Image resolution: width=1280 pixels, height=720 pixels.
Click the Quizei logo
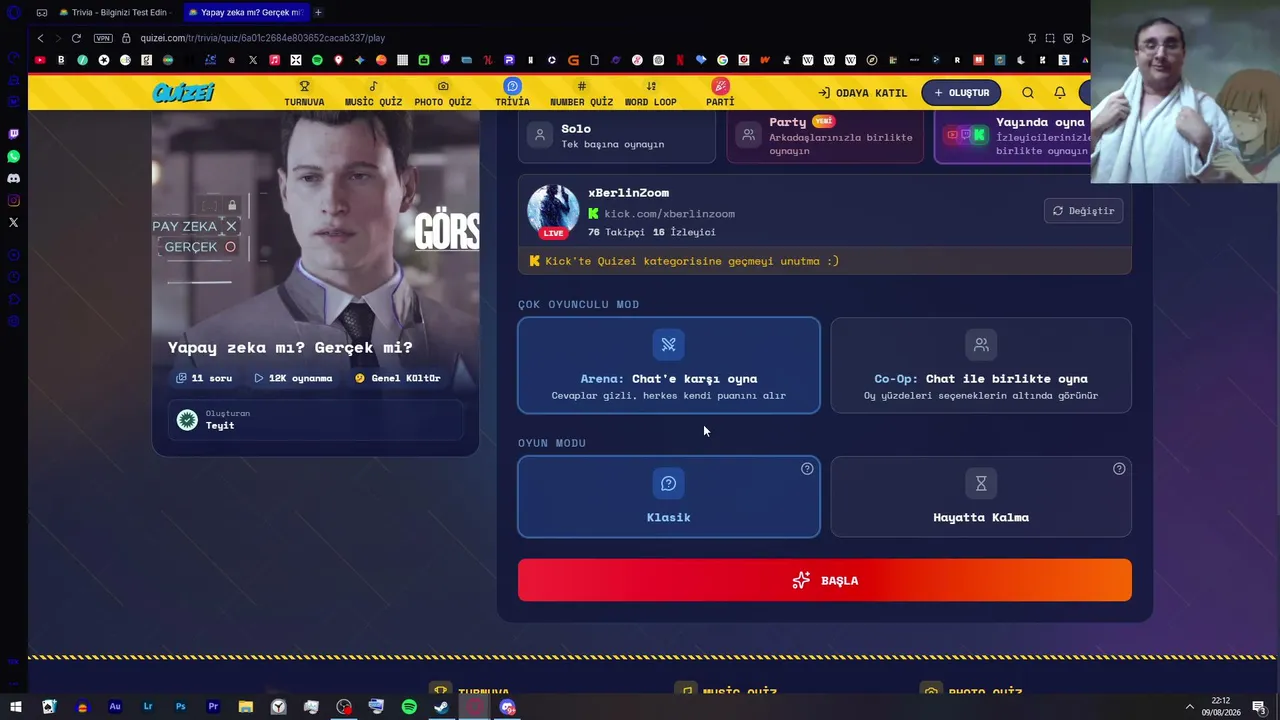(x=183, y=93)
